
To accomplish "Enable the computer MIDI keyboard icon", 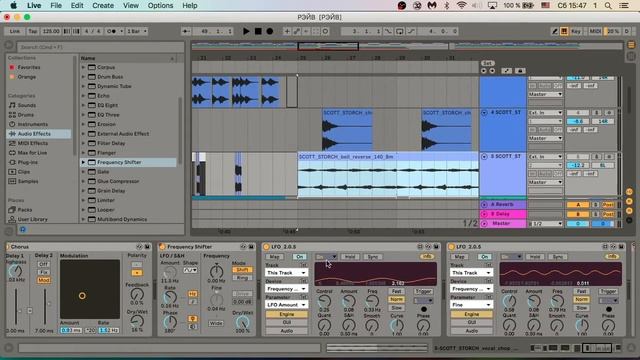I will pos(564,31).
